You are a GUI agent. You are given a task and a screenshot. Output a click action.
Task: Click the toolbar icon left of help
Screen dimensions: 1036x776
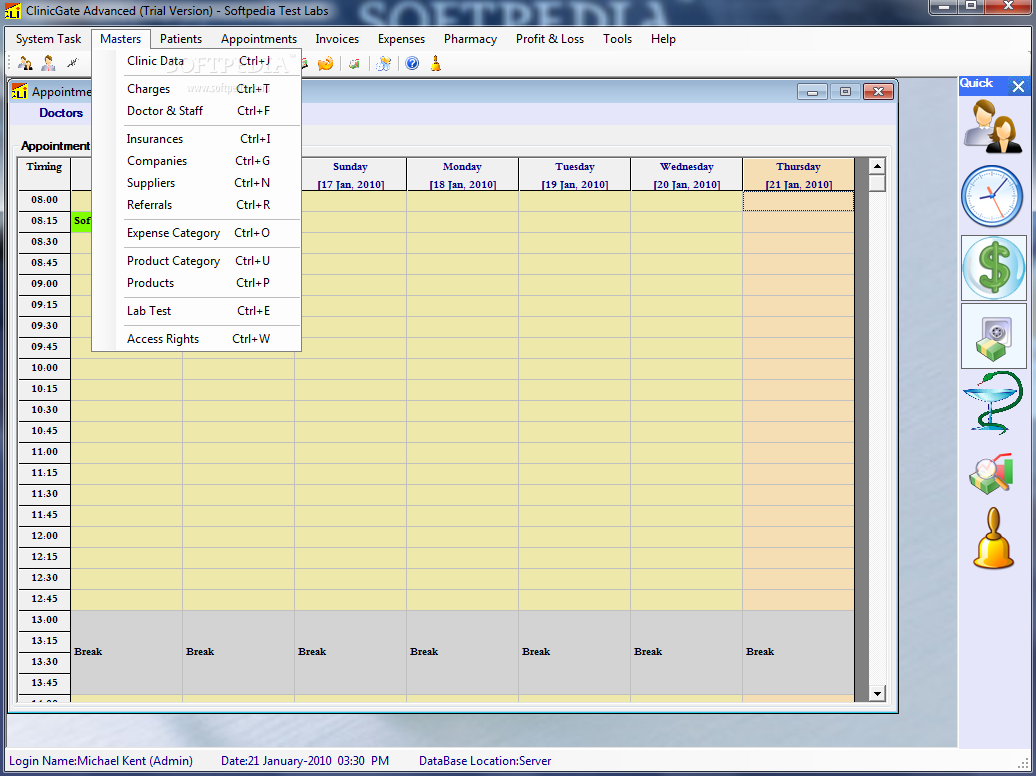(x=383, y=63)
